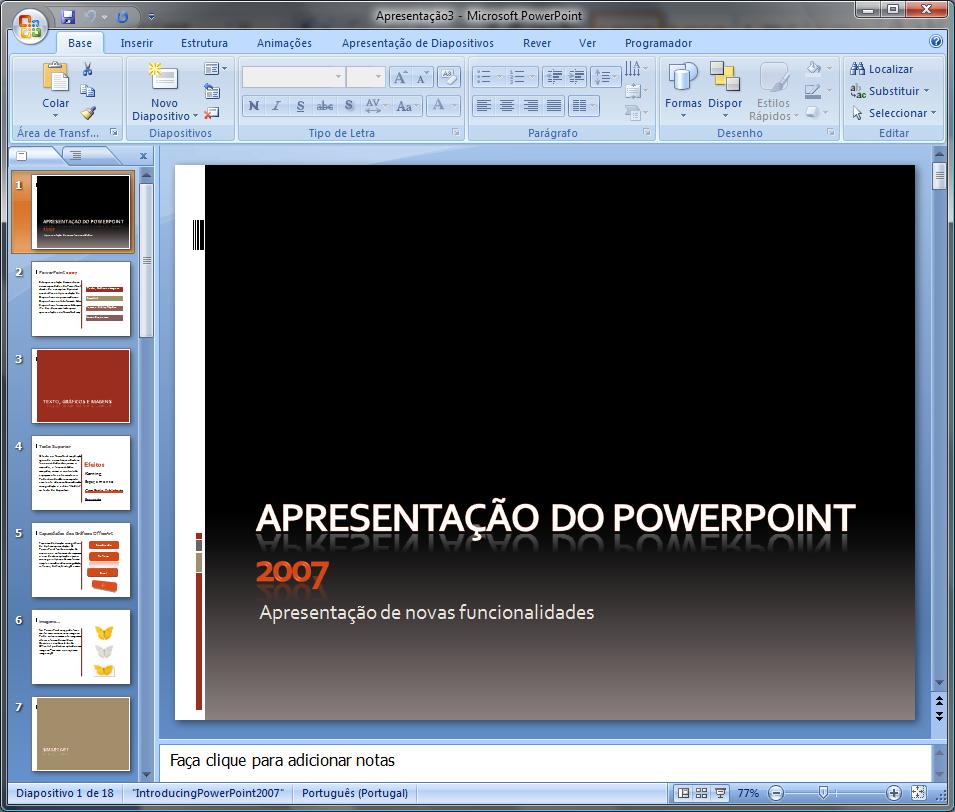Switch to slide sorter view
The width and height of the screenshot is (955, 812).
coord(702,793)
